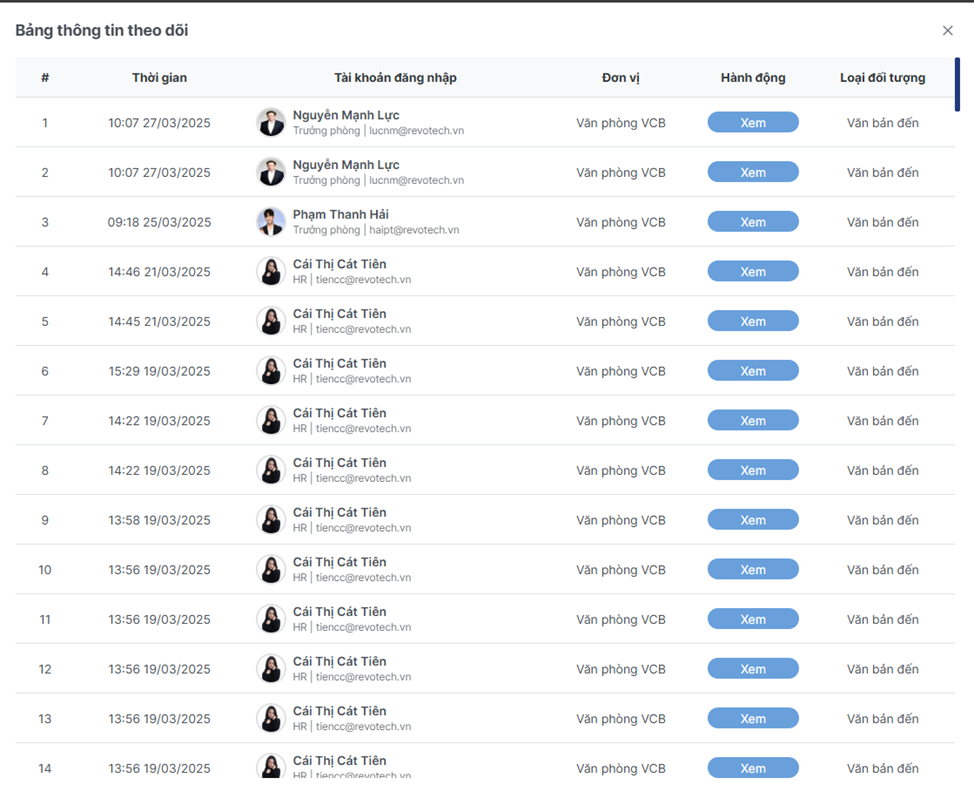This screenshot has height=812, width=974.
Task: Click Xem button in row 6
Action: [753, 371]
